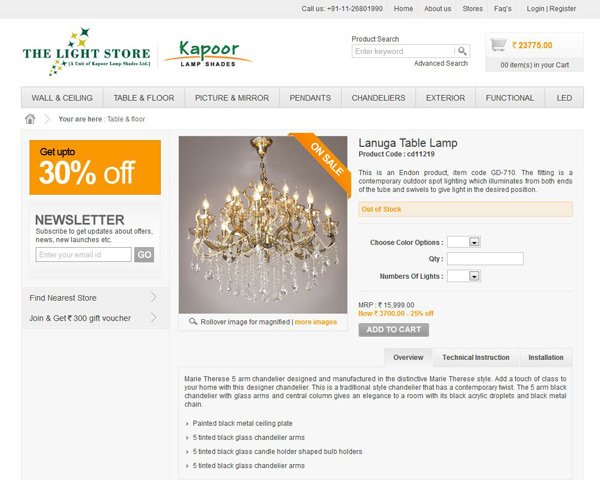Switch to the Technical Instruction tab

476,358
